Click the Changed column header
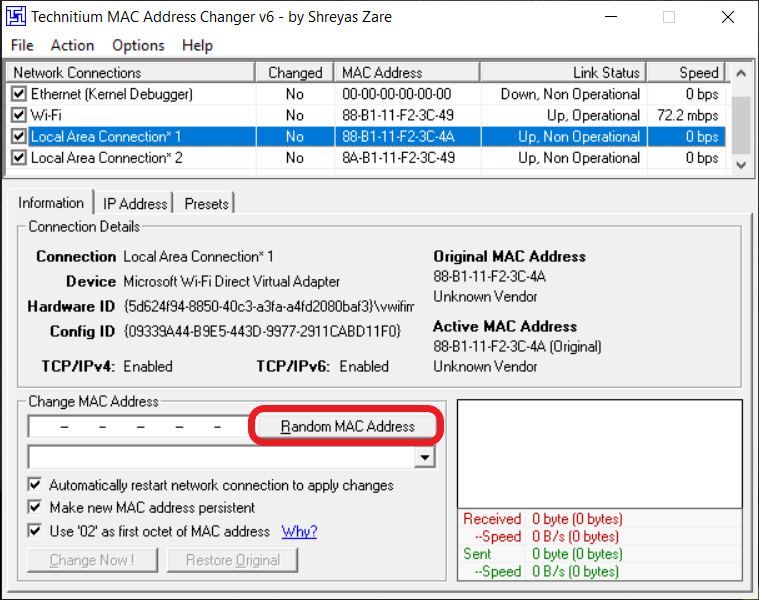This screenshot has width=759, height=600. tap(295, 73)
